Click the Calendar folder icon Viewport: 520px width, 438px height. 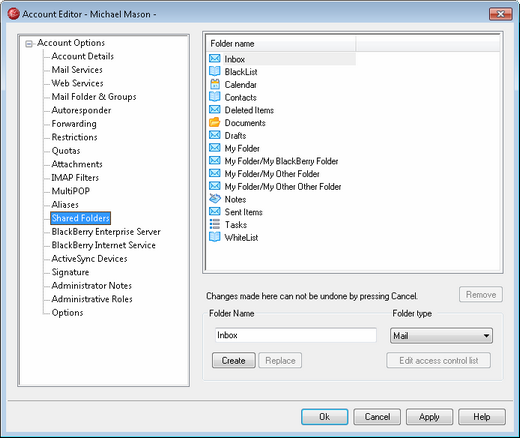coord(215,84)
